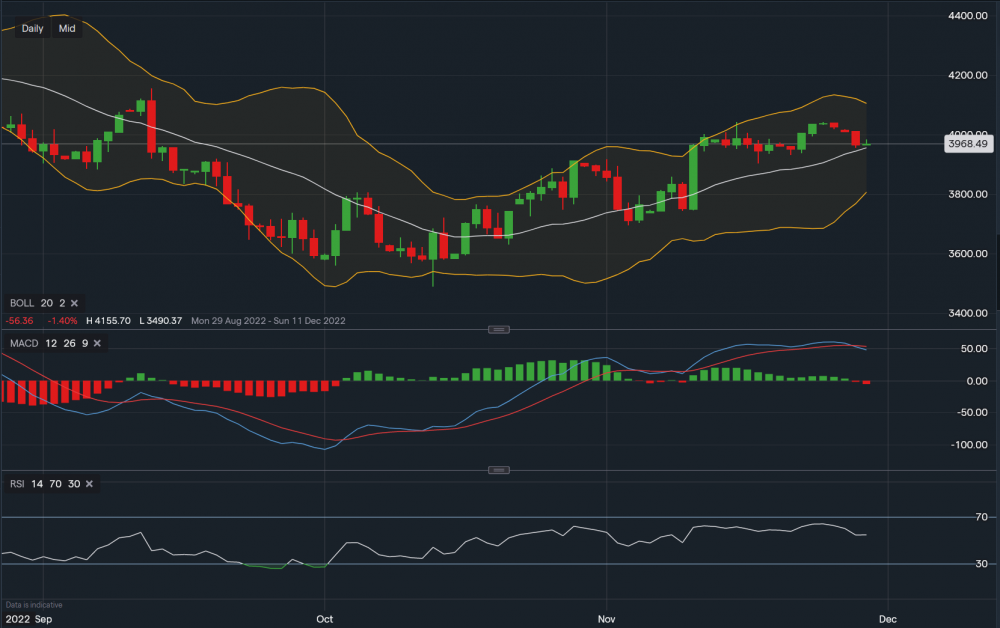
Task: Edit the BOLL deviation value 2
Action: click(61, 302)
